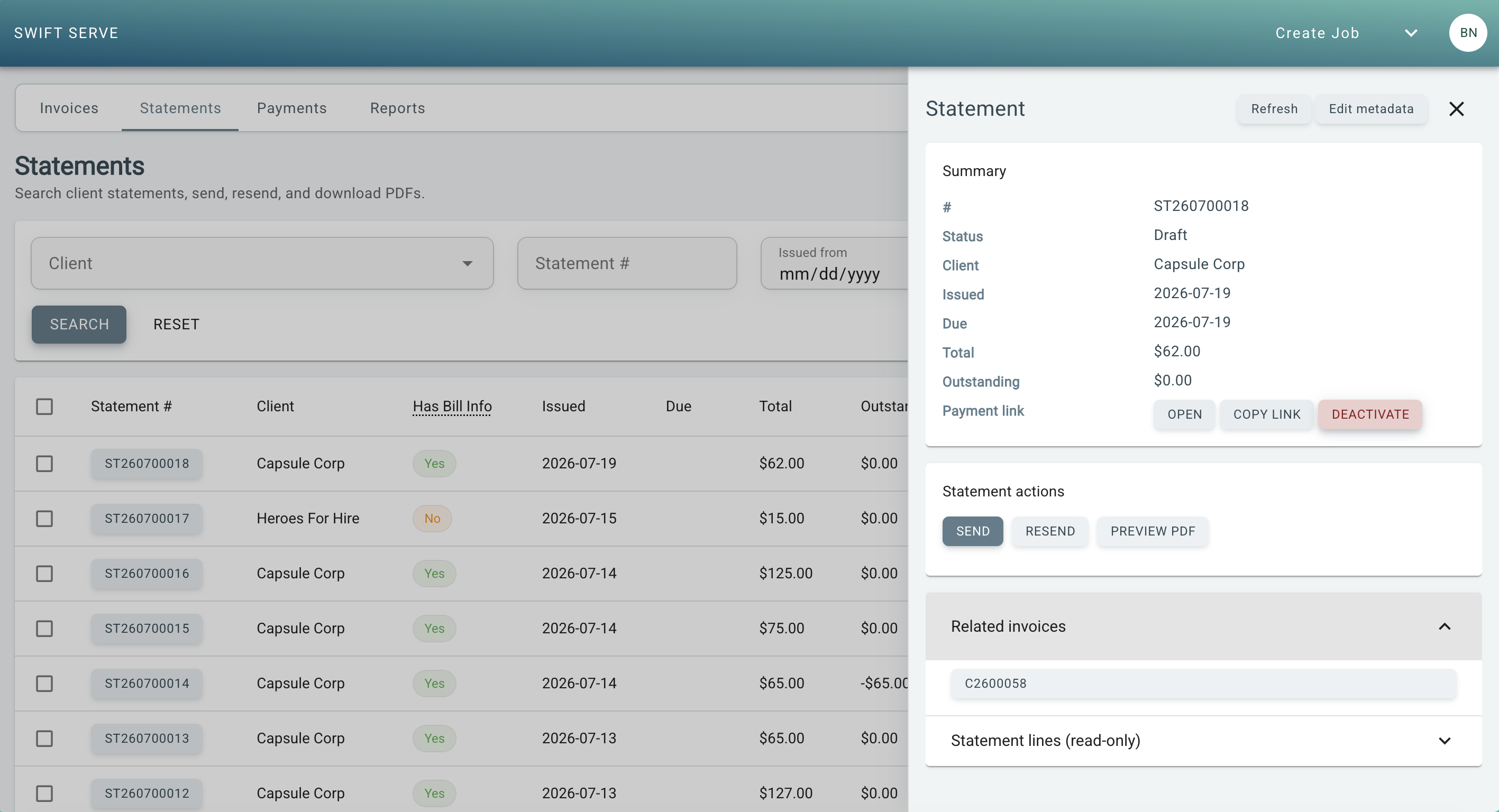Click the SEND statement button
Screen dimensions: 1499x812
click(x=972, y=532)
